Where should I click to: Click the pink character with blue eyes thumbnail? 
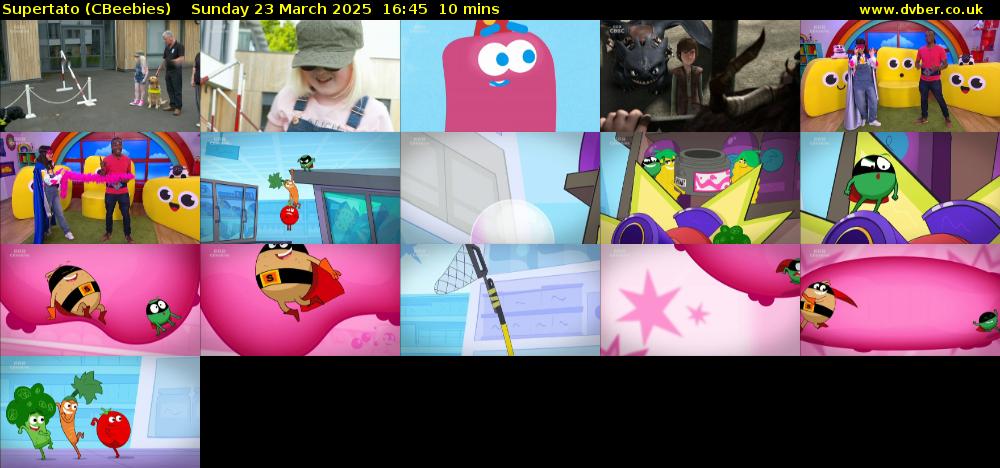500,76
